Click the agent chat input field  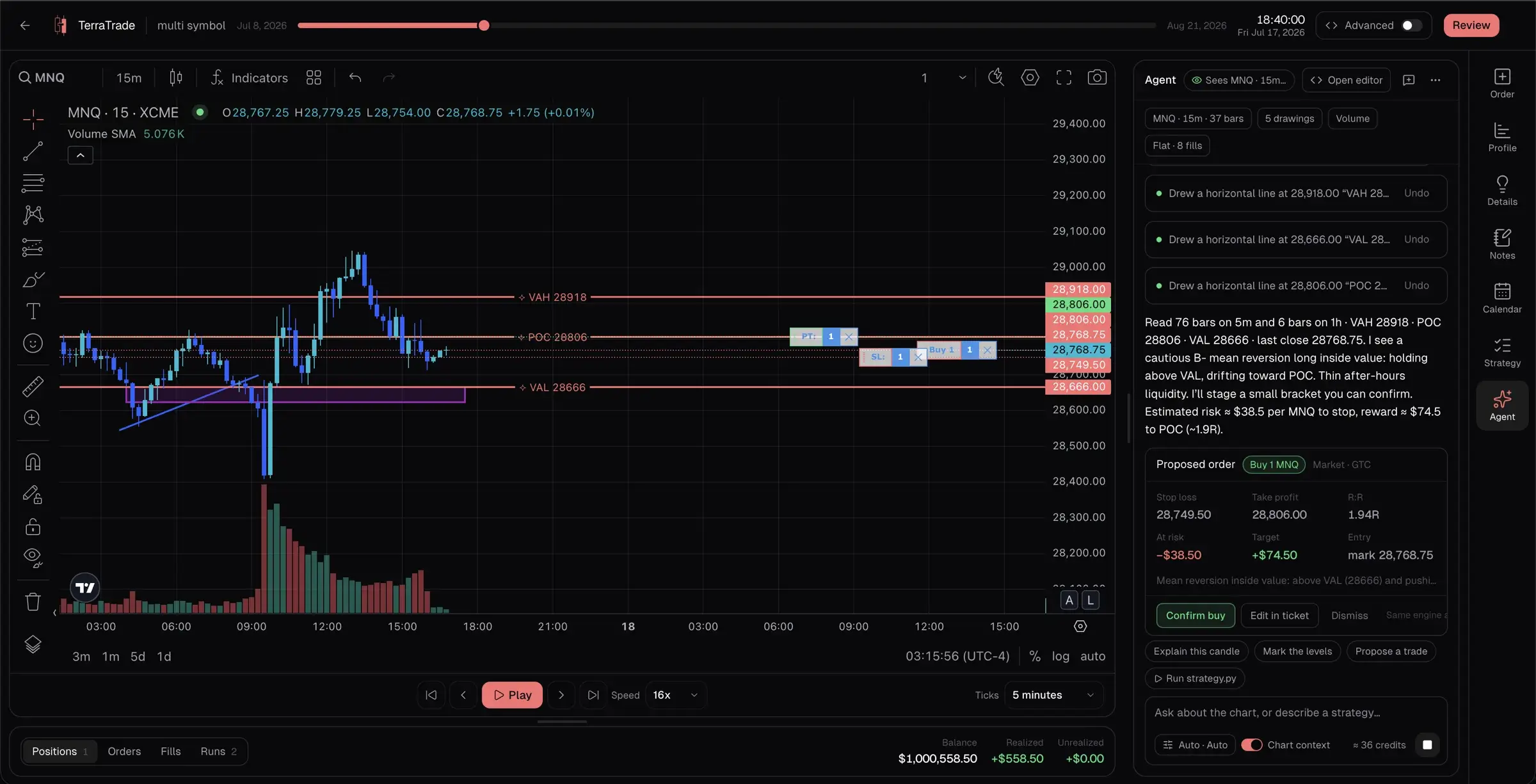tap(1295, 712)
